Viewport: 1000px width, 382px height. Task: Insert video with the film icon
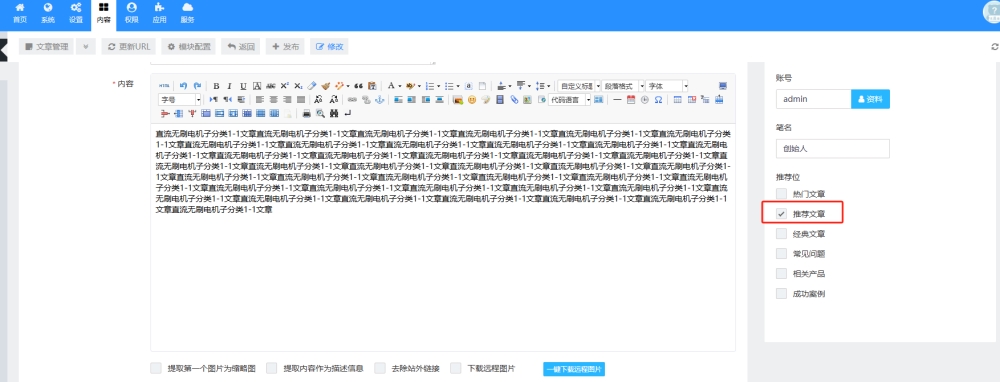500,99
